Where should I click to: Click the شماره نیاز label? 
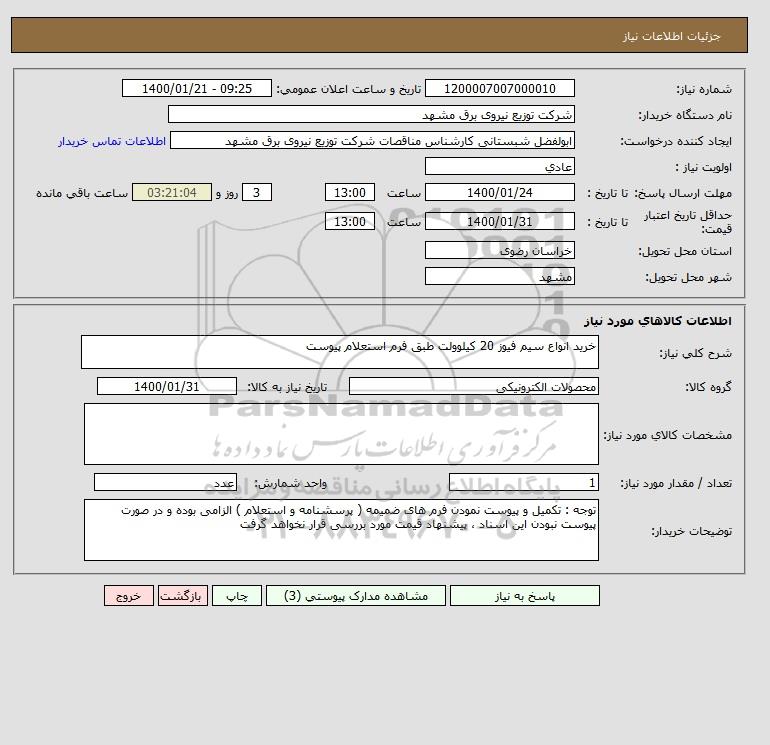pyautogui.click(x=704, y=89)
